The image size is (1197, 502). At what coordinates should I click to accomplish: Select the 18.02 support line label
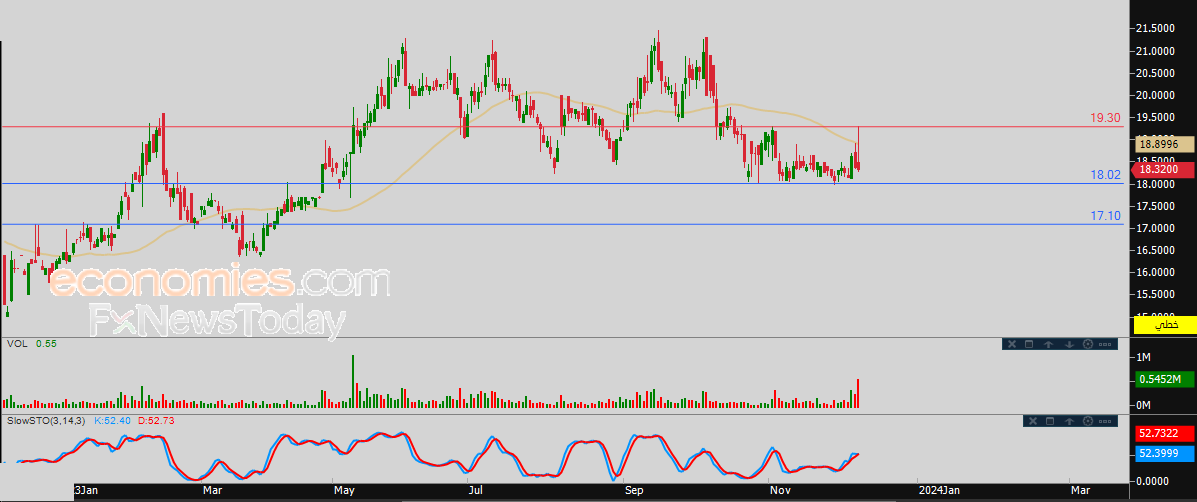pyautogui.click(x=1105, y=175)
